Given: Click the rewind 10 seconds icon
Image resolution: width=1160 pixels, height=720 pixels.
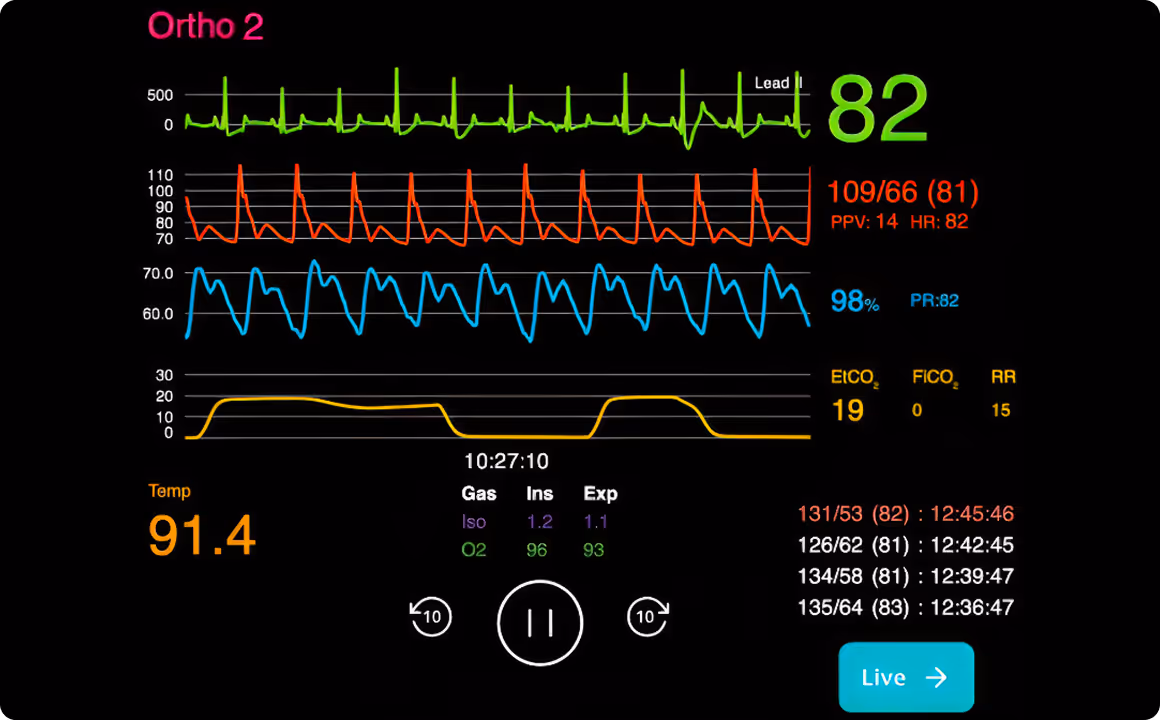Looking at the screenshot, I should [x=430, y=617].
